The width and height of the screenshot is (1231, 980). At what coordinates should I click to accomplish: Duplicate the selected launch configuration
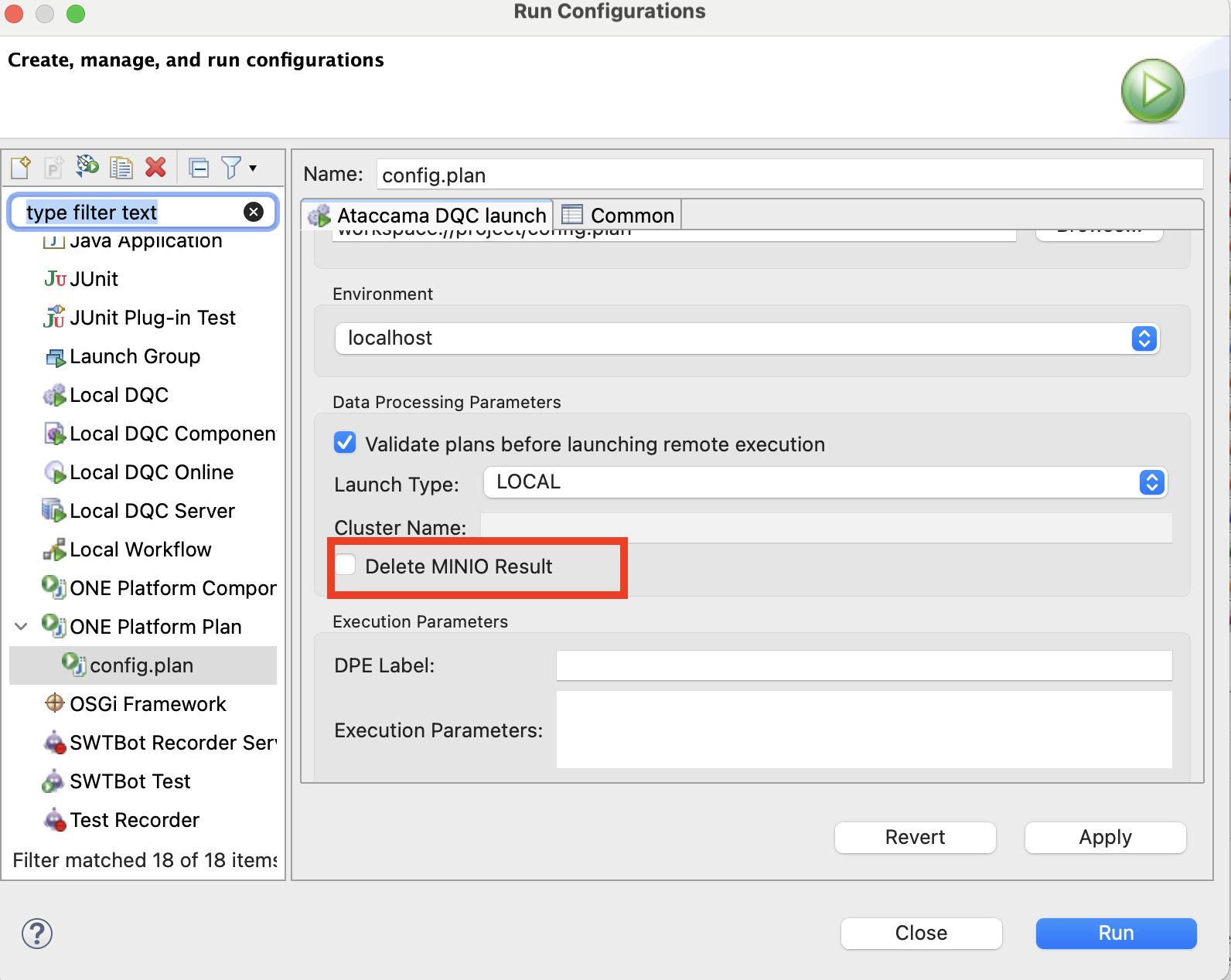121,167
